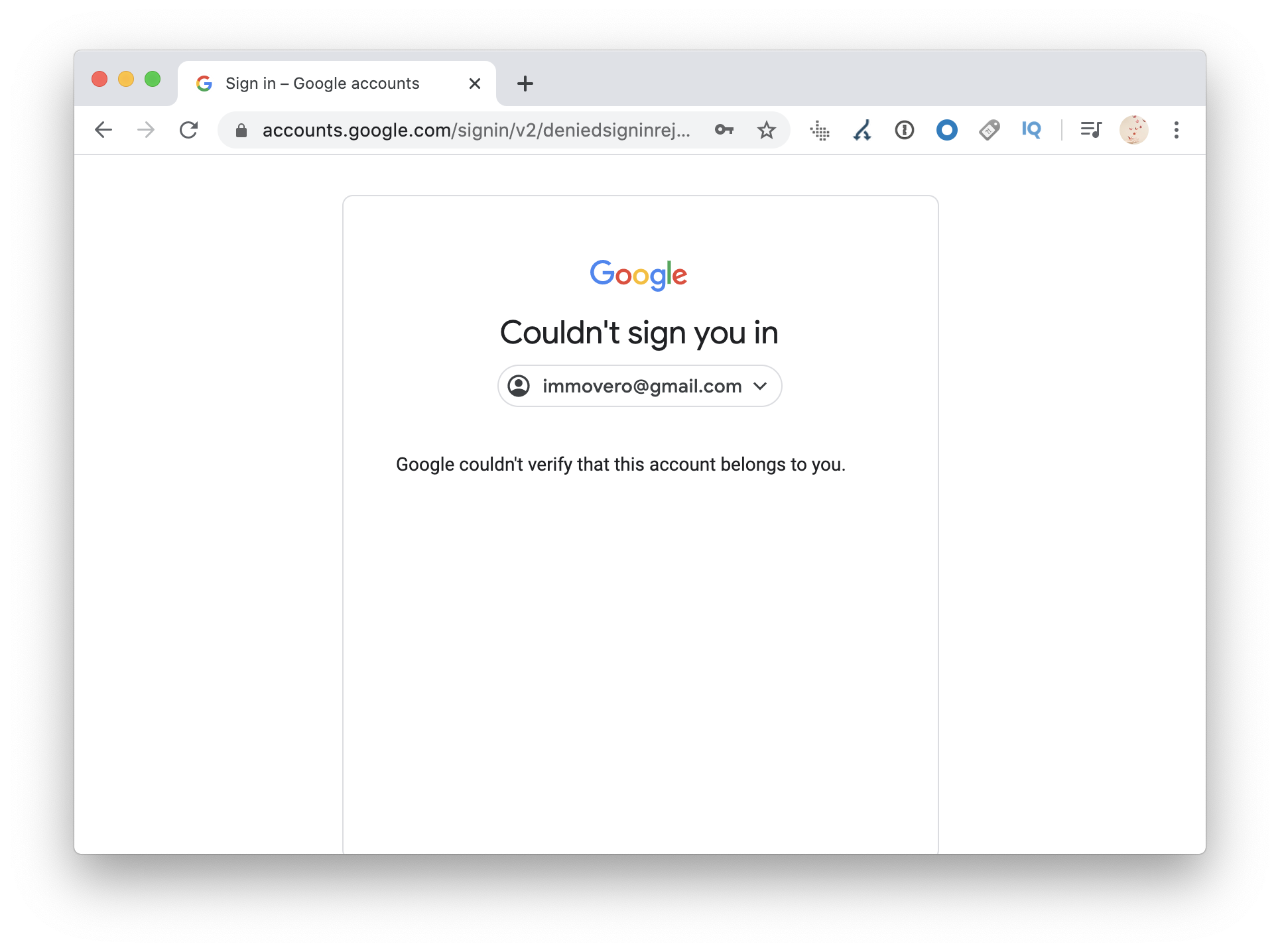
Task: Click the music/playlist extension icon
Action: [1092, 129]
